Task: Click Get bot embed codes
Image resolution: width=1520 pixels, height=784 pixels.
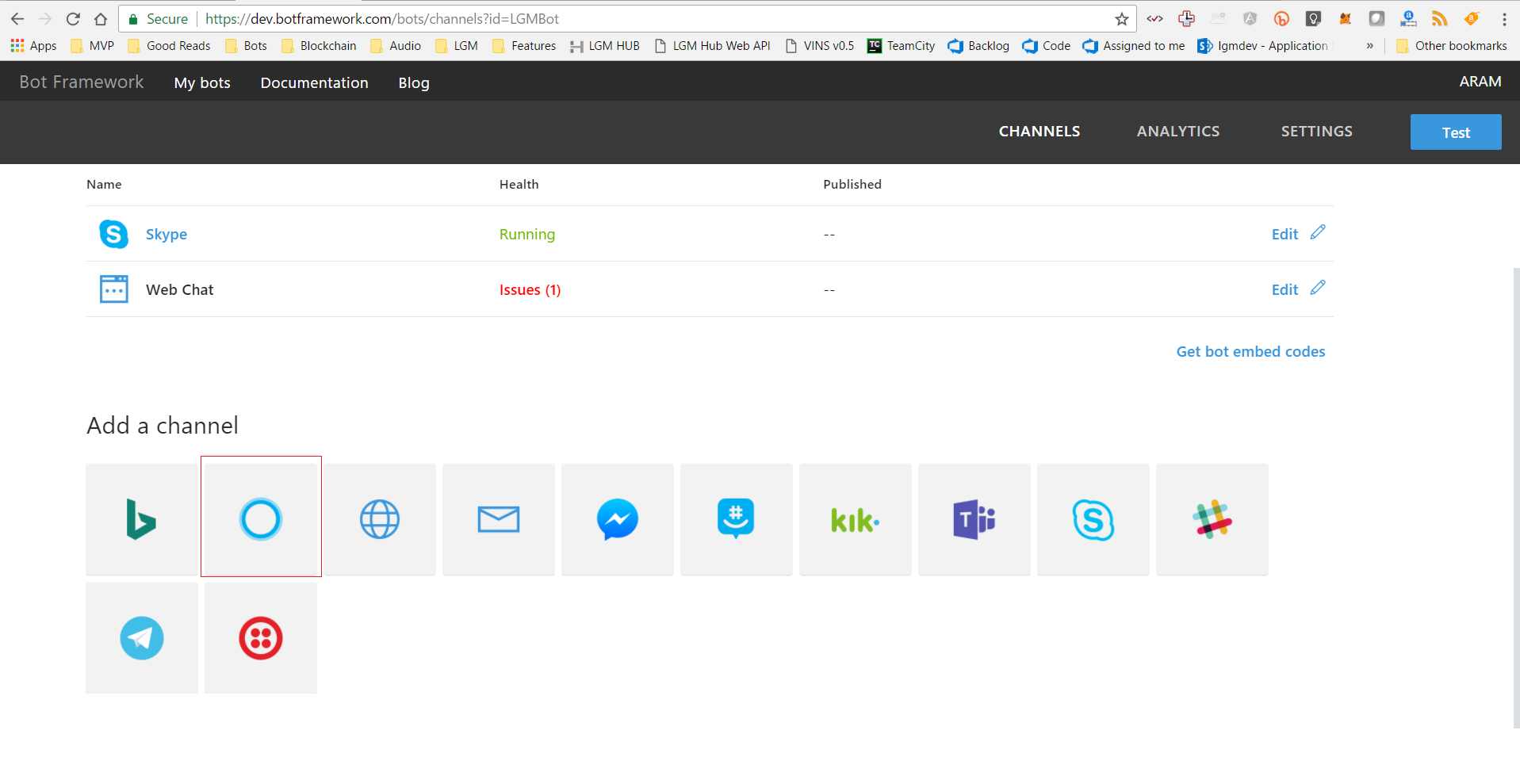Action: pos(1250,351)
